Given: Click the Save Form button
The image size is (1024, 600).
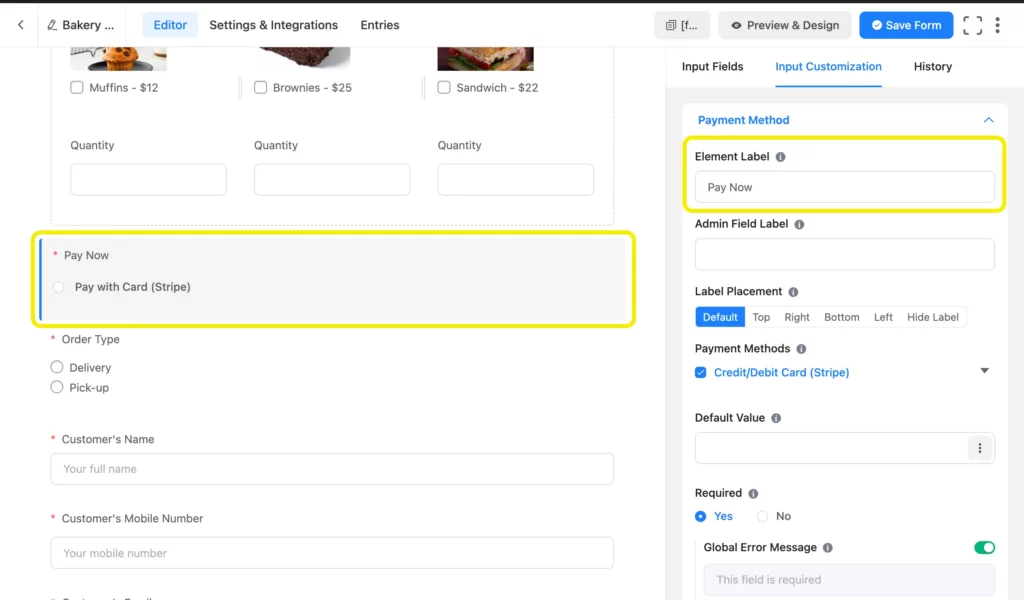Looking at the screenshot, I should pyautogui.click(x=906, y=25).
